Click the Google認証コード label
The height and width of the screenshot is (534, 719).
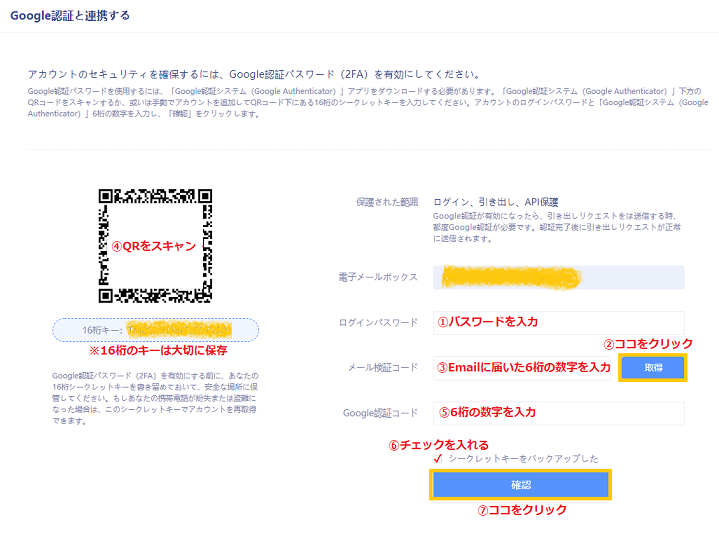point(380,413)
